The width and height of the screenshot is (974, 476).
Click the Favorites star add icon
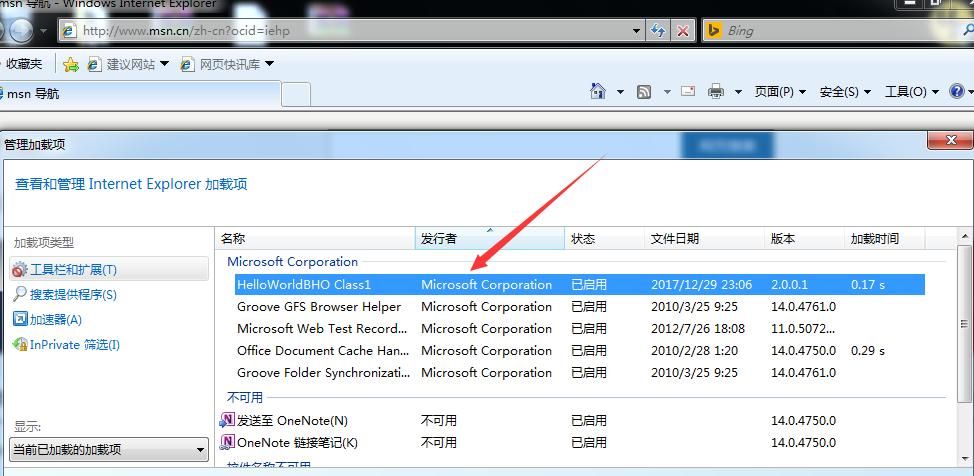pyautogui.click(x=71, y=64)
